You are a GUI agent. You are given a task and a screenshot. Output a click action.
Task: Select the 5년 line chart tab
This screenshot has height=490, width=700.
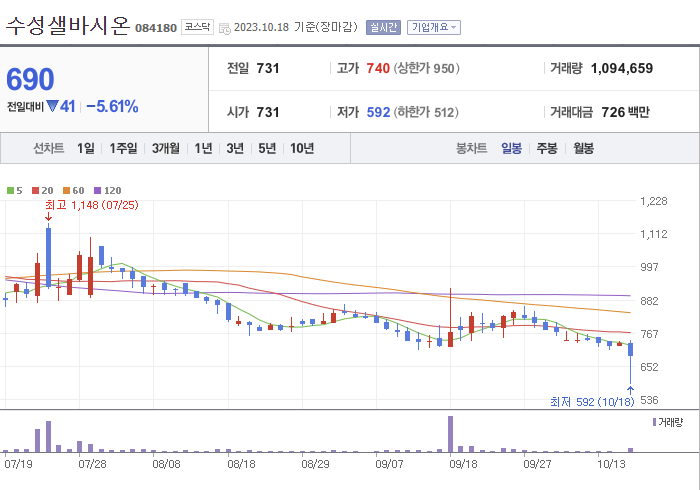pyautogui.click(x=267, y=148)
